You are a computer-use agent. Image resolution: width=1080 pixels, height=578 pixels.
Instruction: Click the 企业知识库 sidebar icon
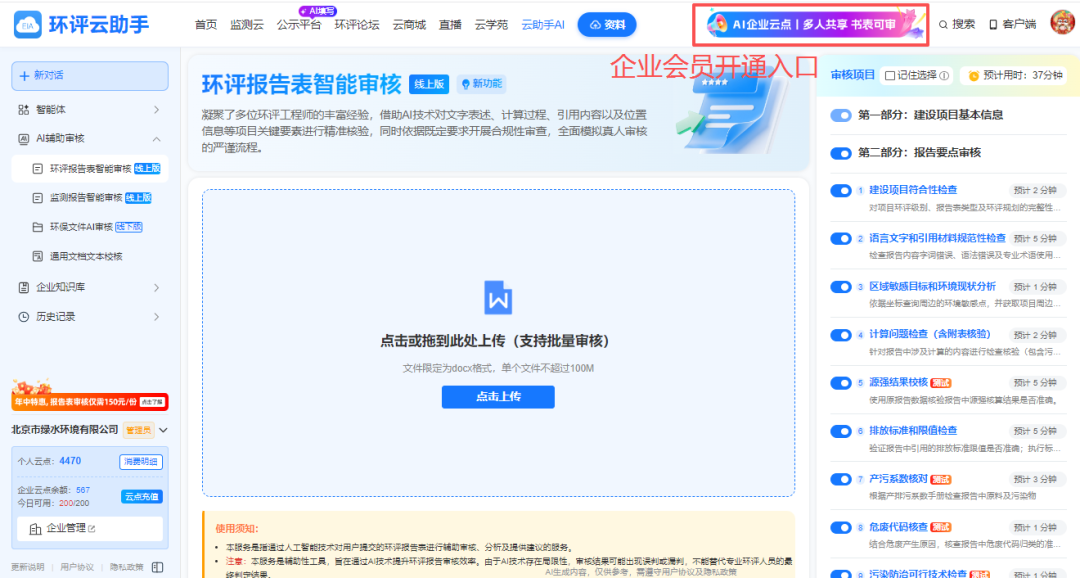pos(23,287)
